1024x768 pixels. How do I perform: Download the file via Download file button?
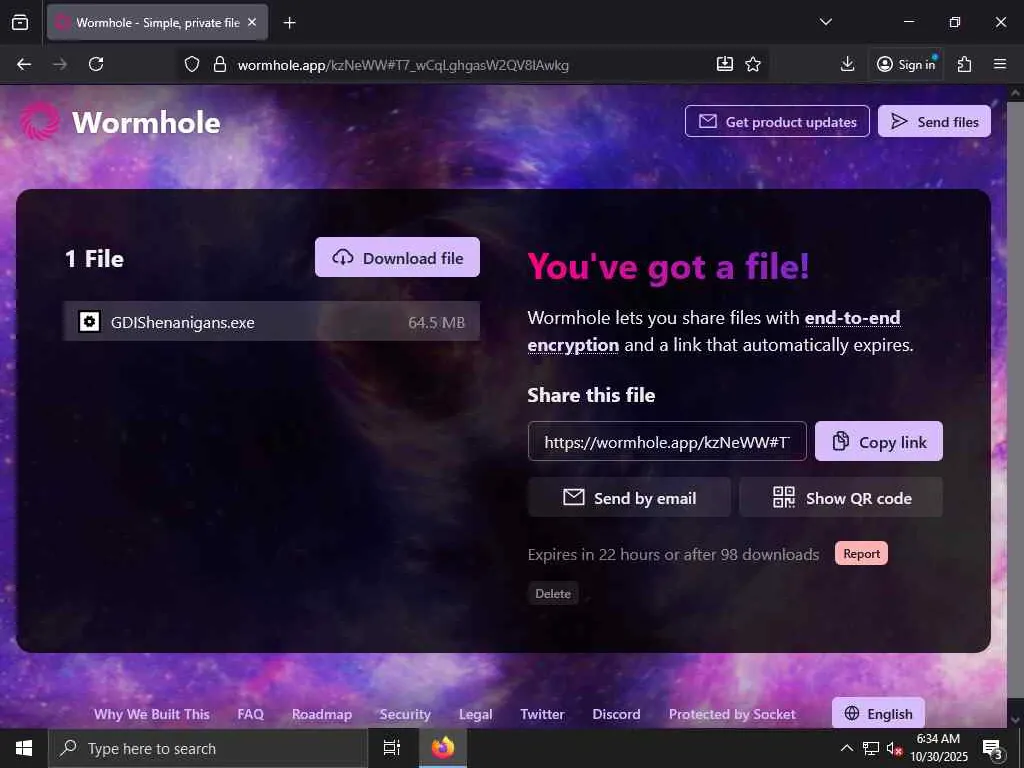coord(397,257)
